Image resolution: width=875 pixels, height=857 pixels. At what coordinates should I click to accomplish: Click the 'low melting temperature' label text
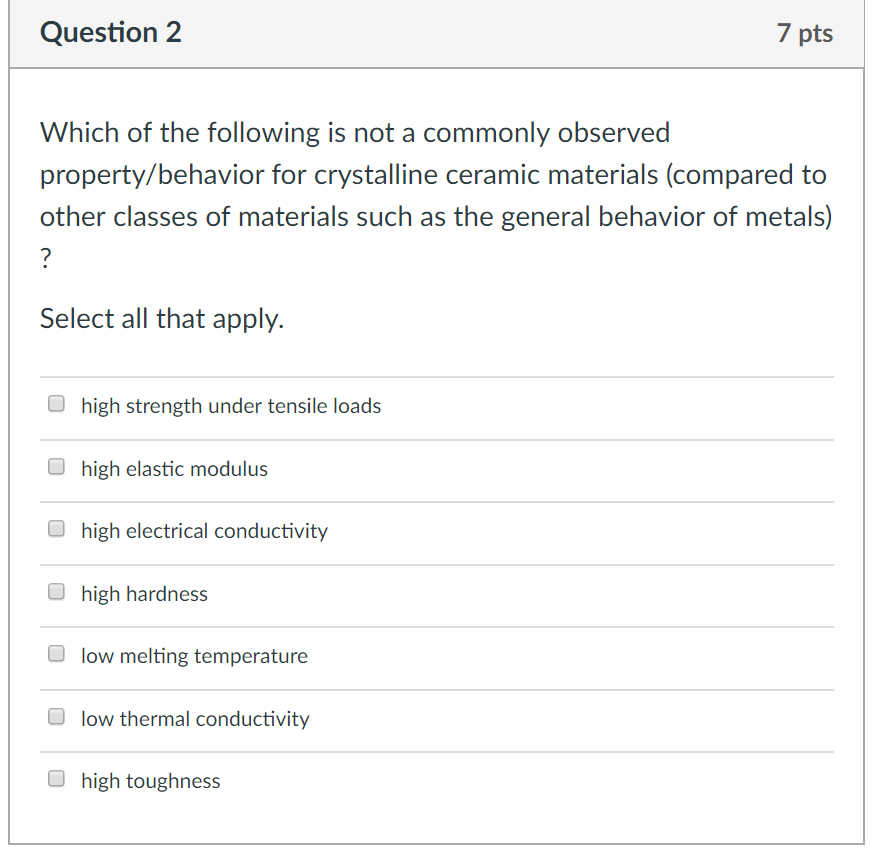(194, 656)
